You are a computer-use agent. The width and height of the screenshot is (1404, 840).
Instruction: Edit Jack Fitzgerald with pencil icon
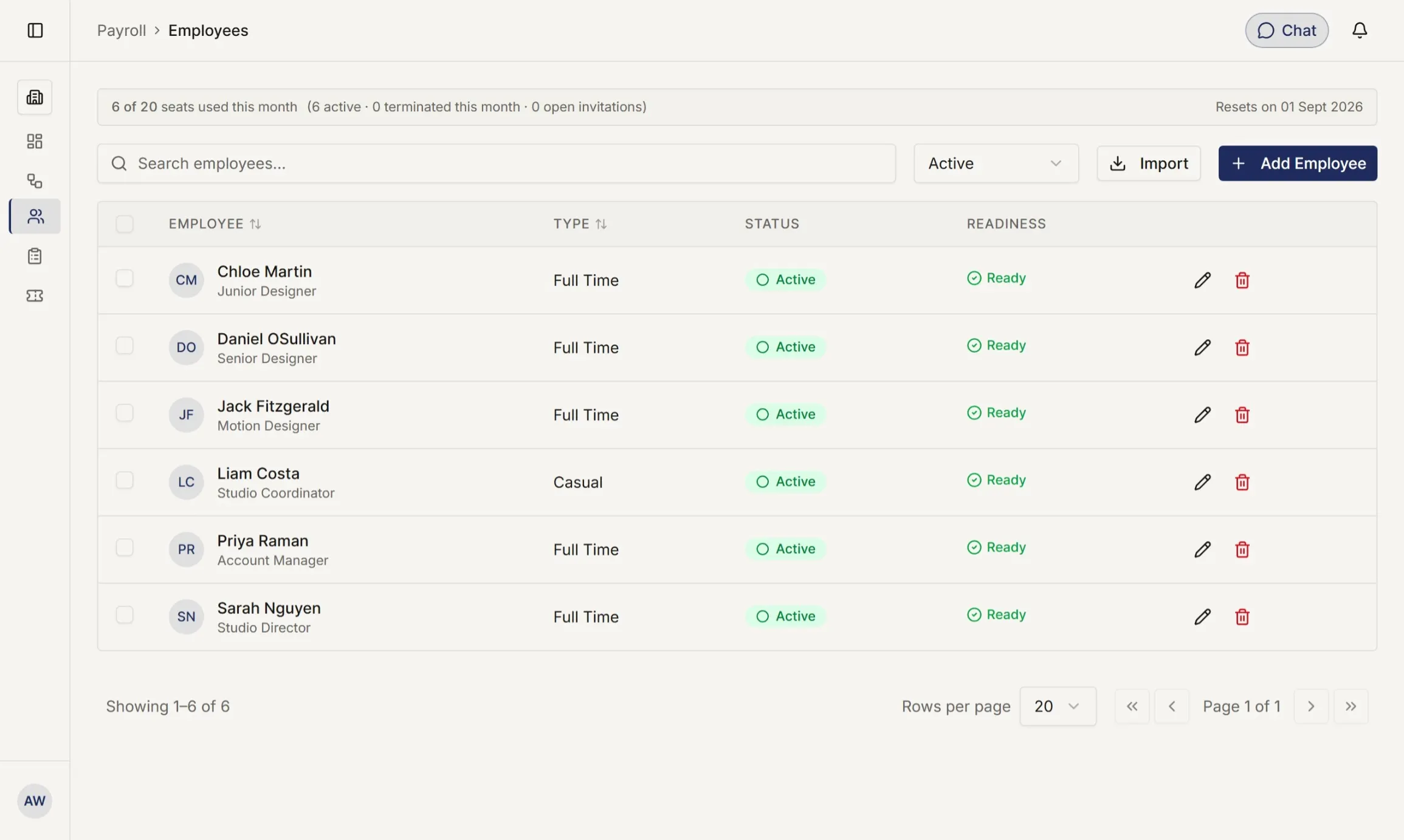pyautogui.click(x=1202, y=415)
